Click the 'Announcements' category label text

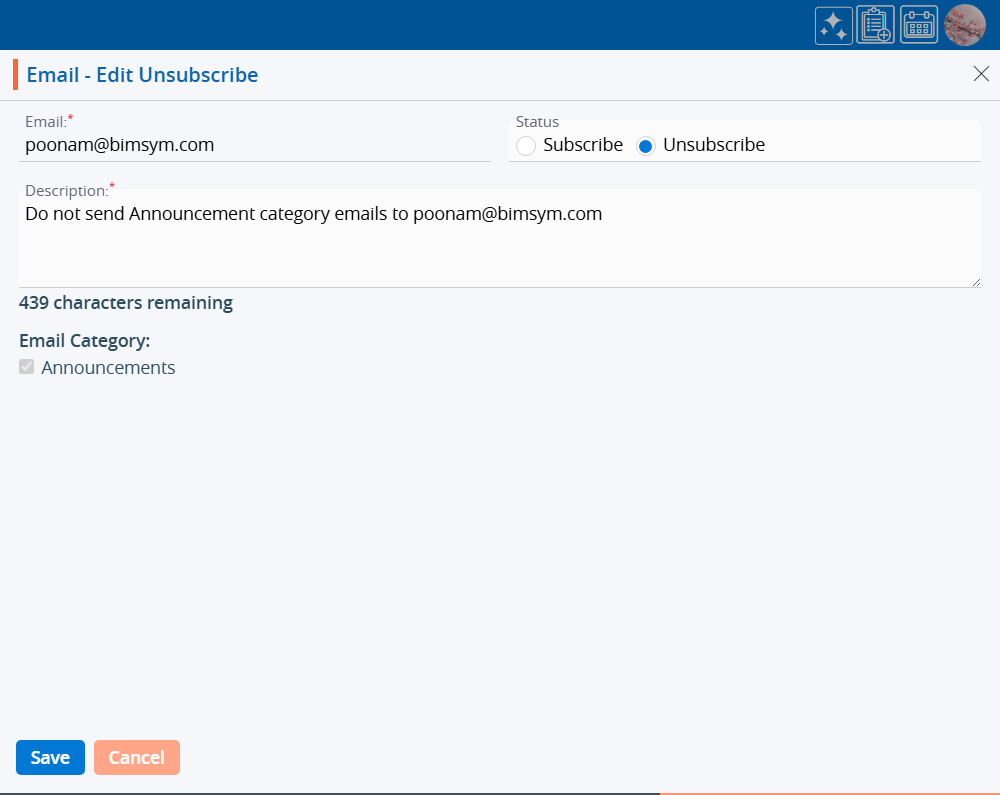[x=108, y=368]
